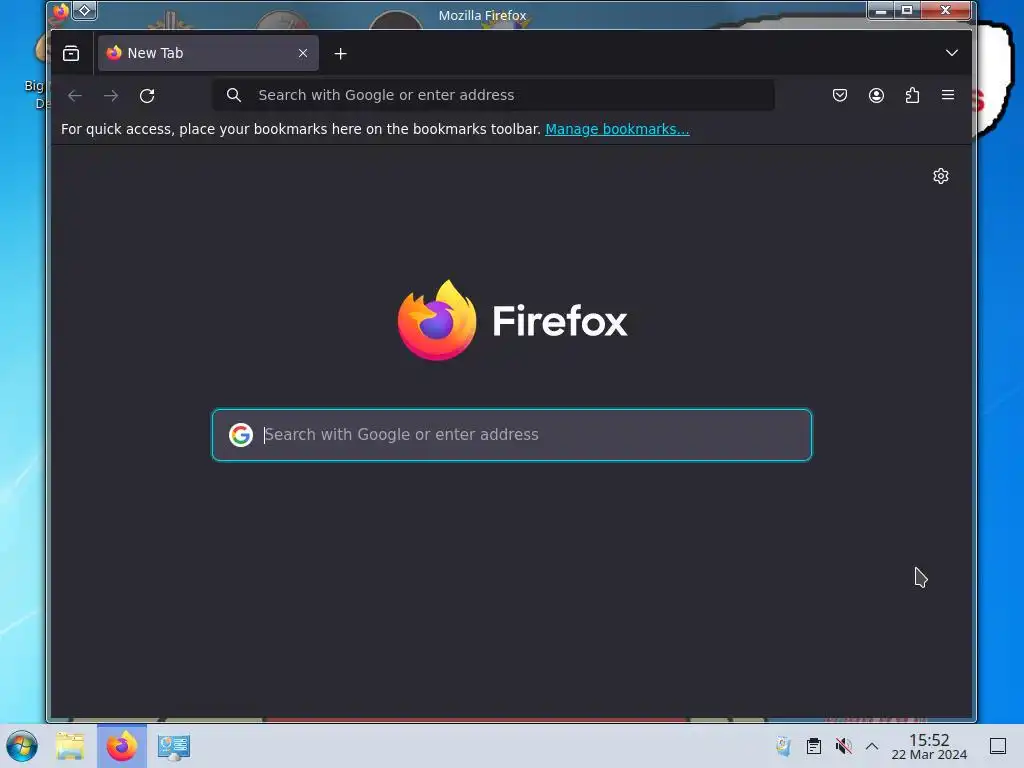Maximize the Mozilla Firefox window
Image resolution: width=1024 pixels, height=768 pixels.
[x=907, y=10]
